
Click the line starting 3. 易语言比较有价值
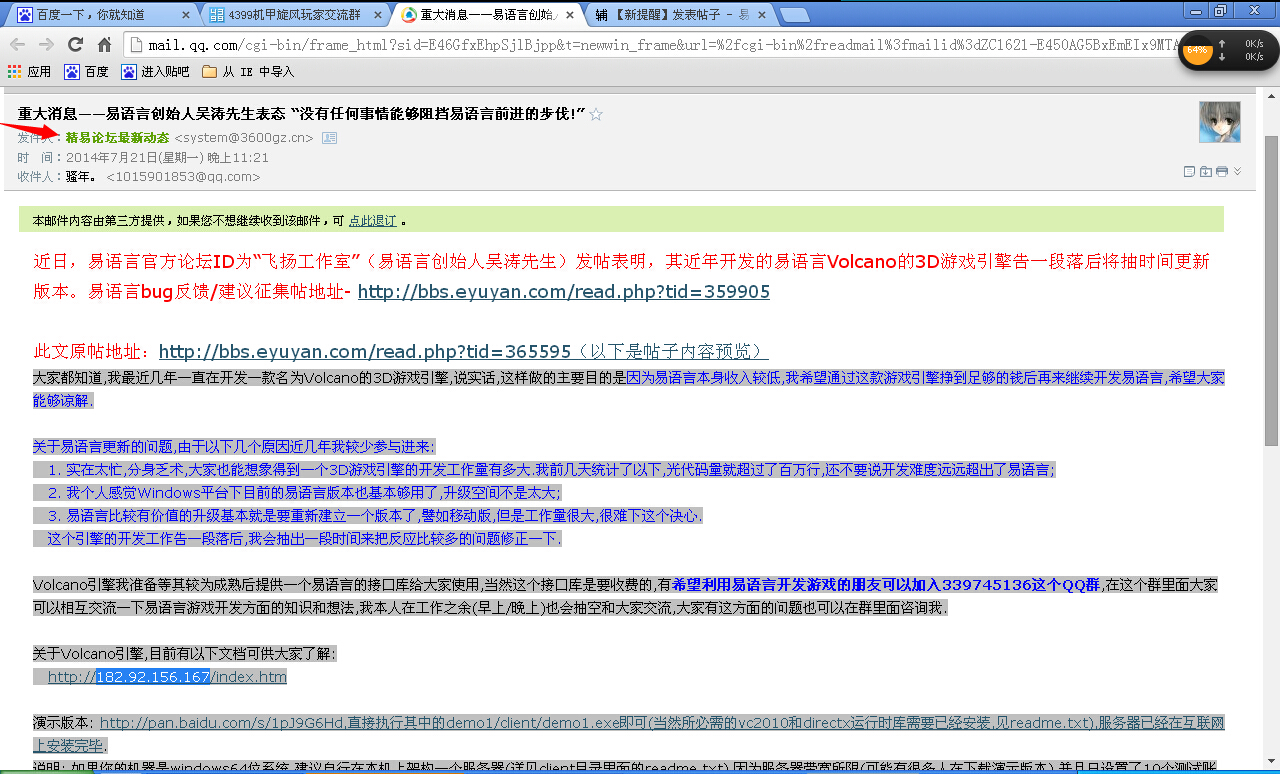coord(368,515)
